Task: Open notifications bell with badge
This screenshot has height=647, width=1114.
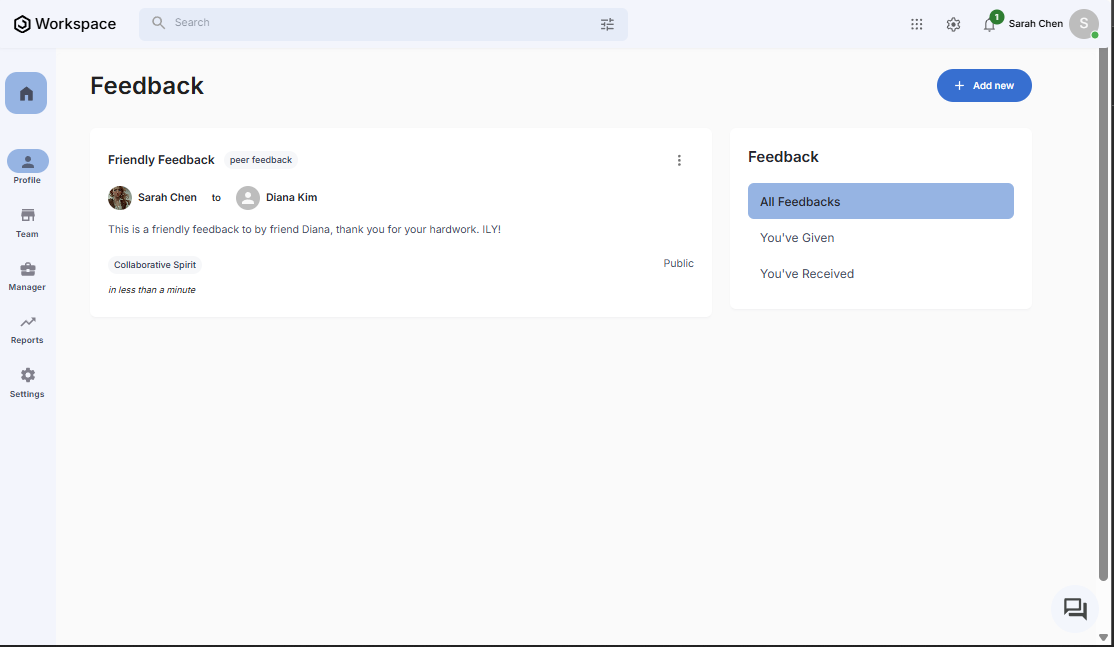Action: [x=989, y=24]
